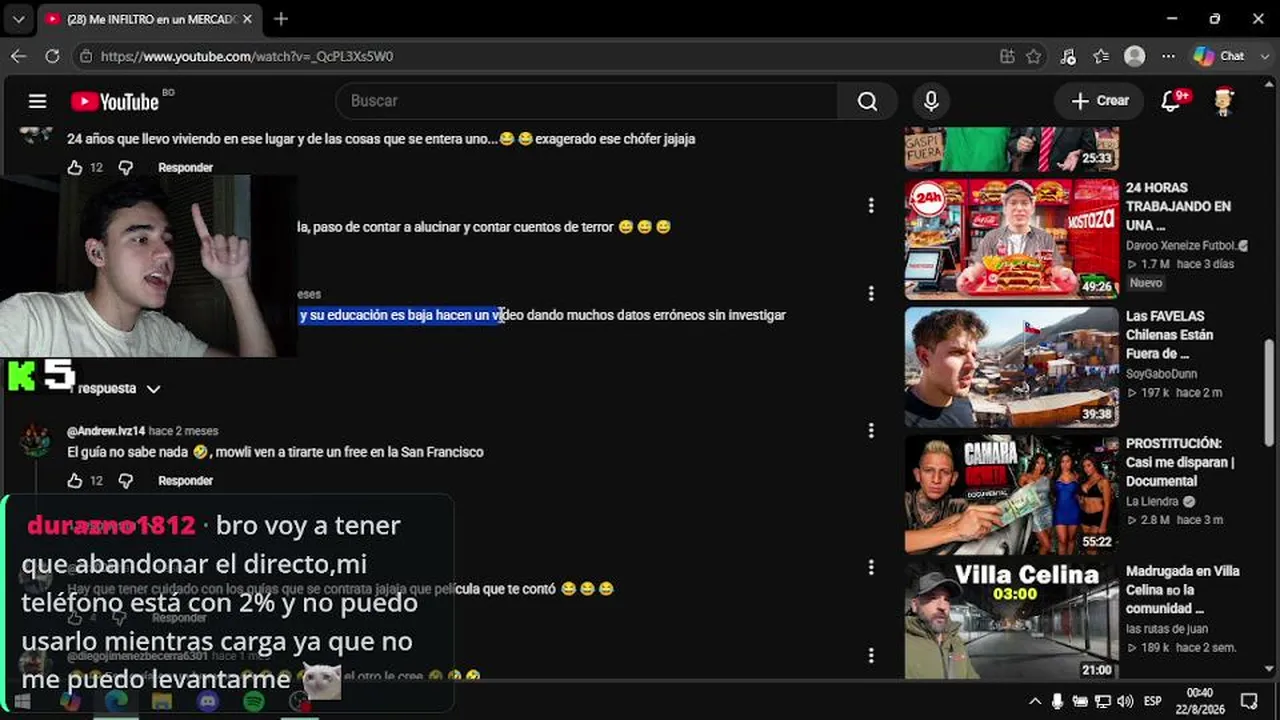Open the browser profile icon
Screen dimensions: 1280x720
1134,56
